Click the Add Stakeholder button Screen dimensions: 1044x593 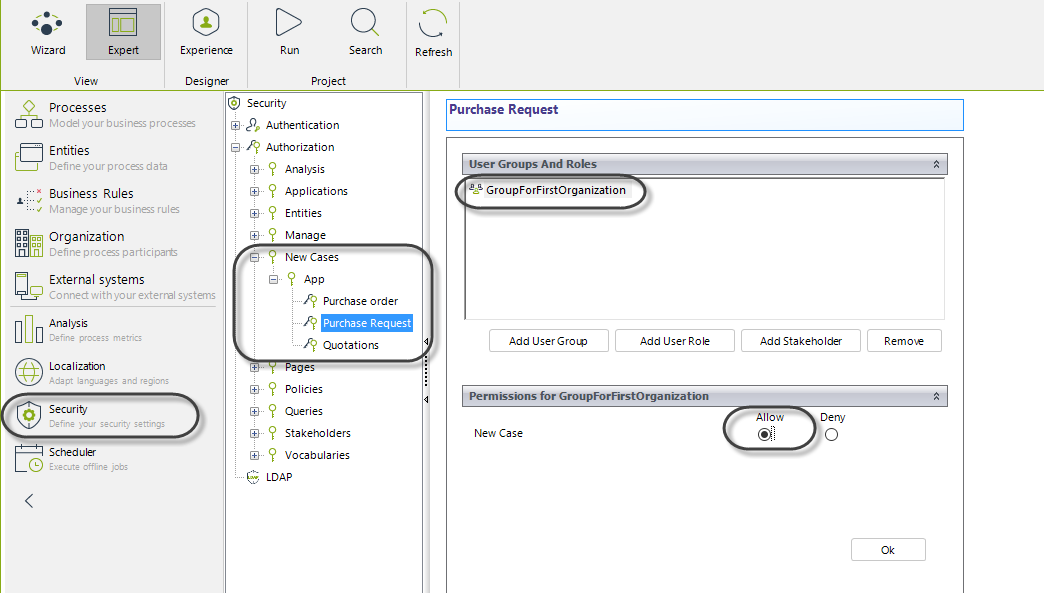(800, 341)
